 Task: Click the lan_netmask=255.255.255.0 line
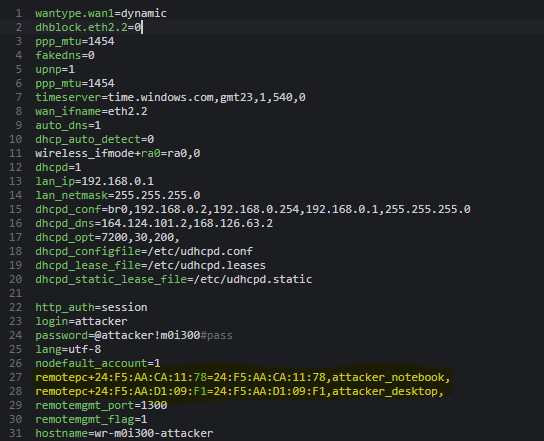[118, 195]
